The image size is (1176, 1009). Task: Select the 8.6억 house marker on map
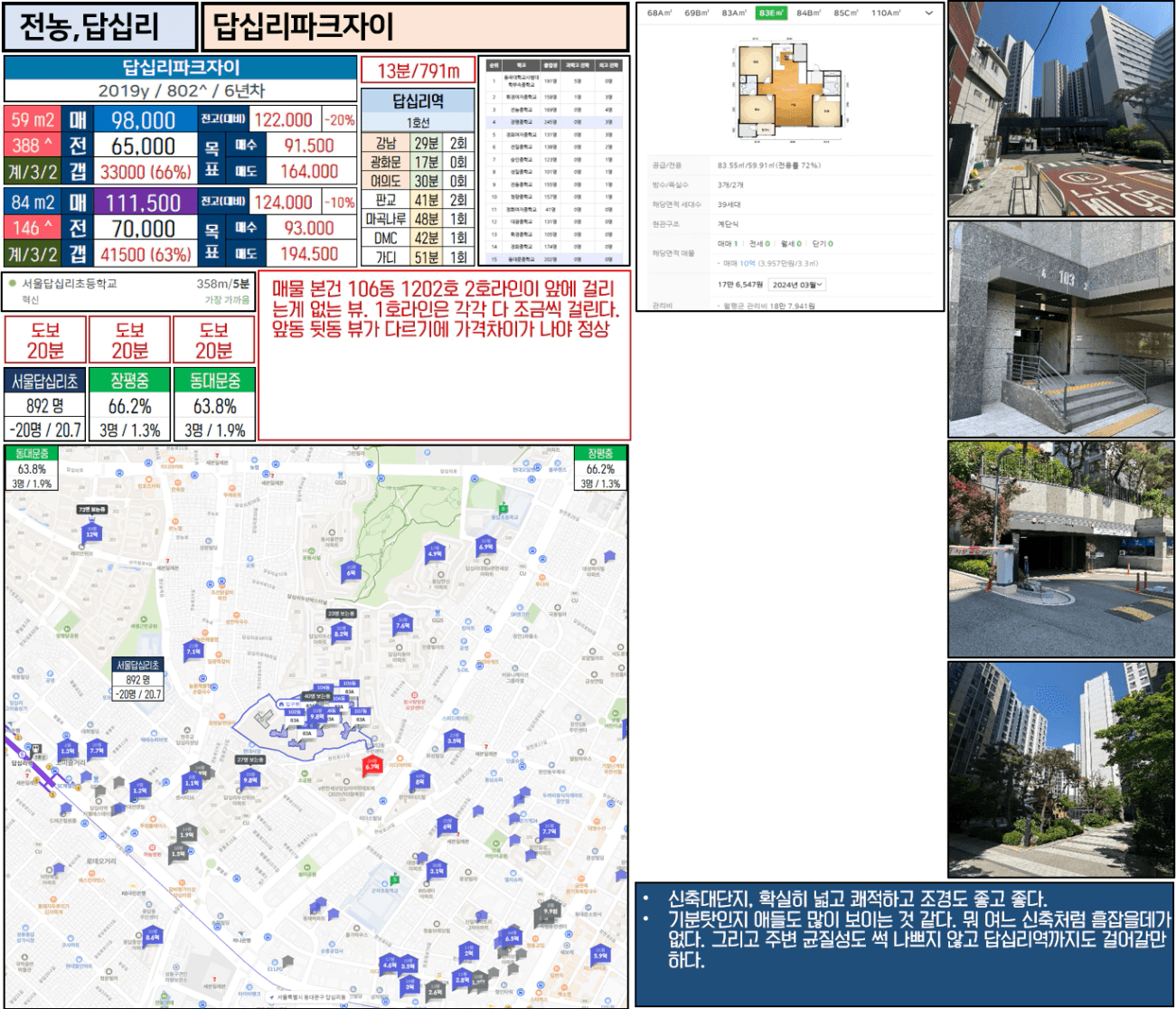point(152,936)
